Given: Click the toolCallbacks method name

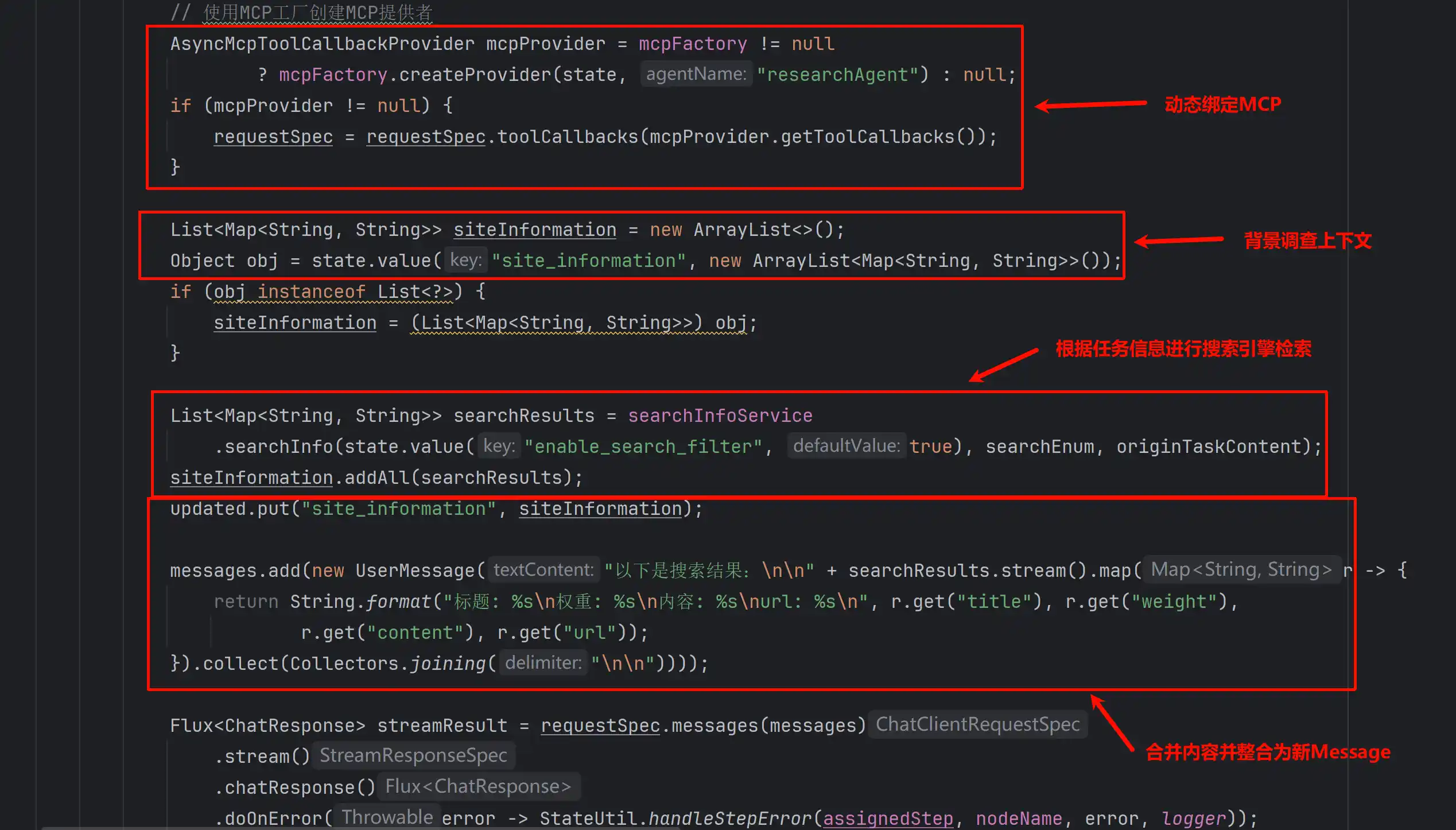Looking at the screenshot, I should click(567, 137).
